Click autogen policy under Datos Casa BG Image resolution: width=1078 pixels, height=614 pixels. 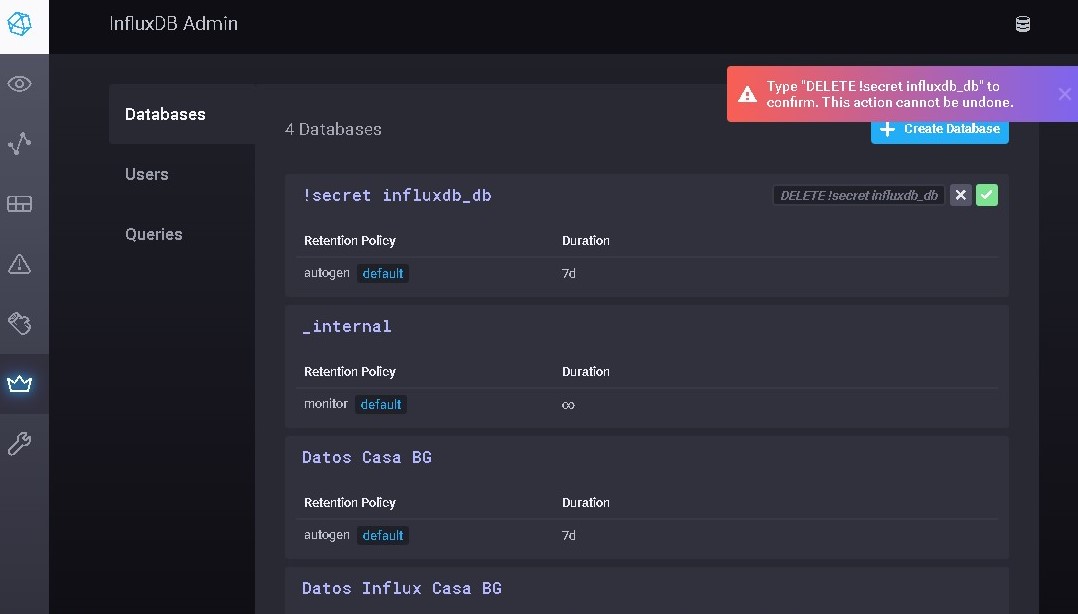(x=327, y=535)
